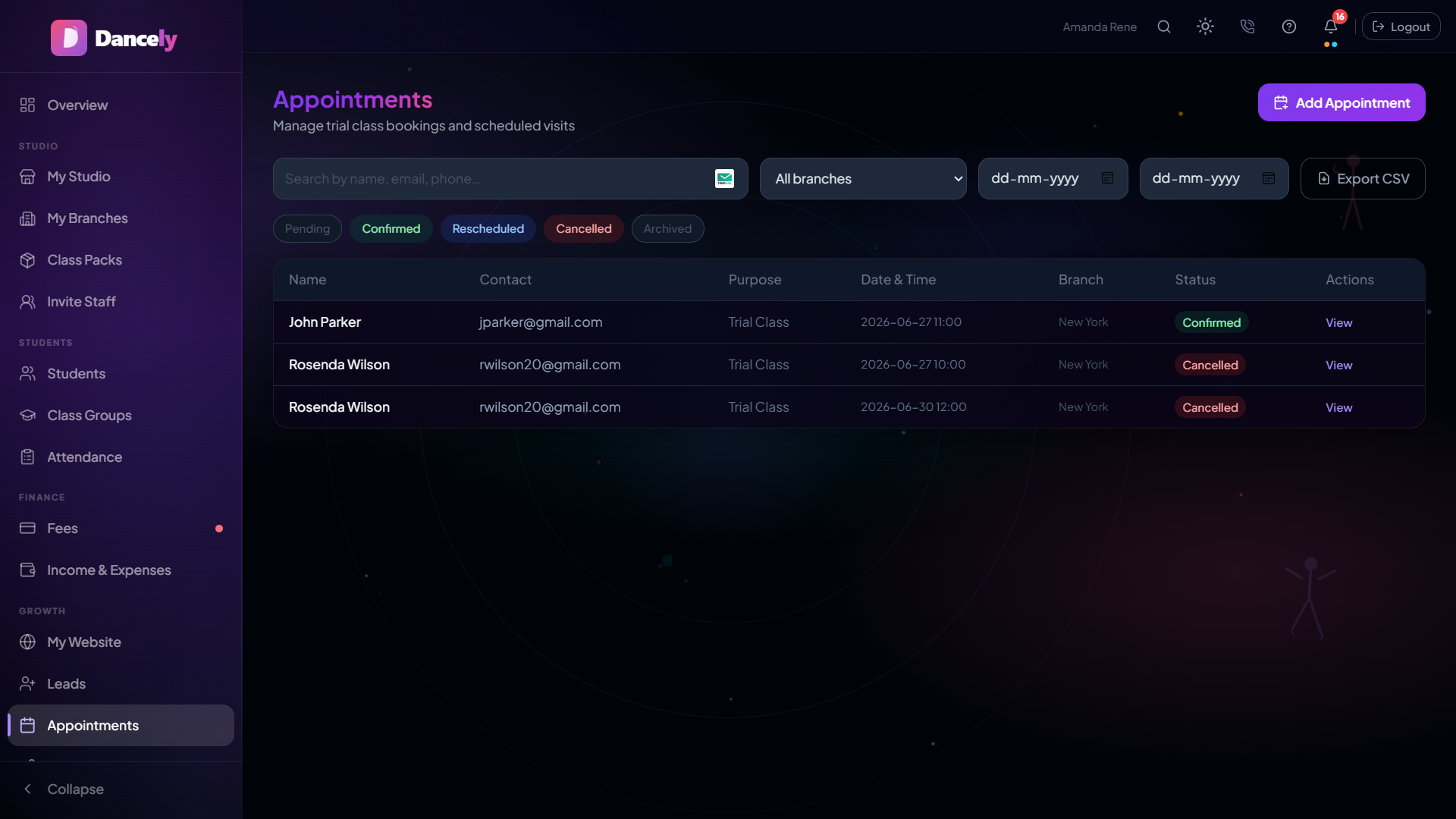
Task: Click Cancelled badge on 2026-06-30 12:00 row
Action: click(x=1210, y=407)
